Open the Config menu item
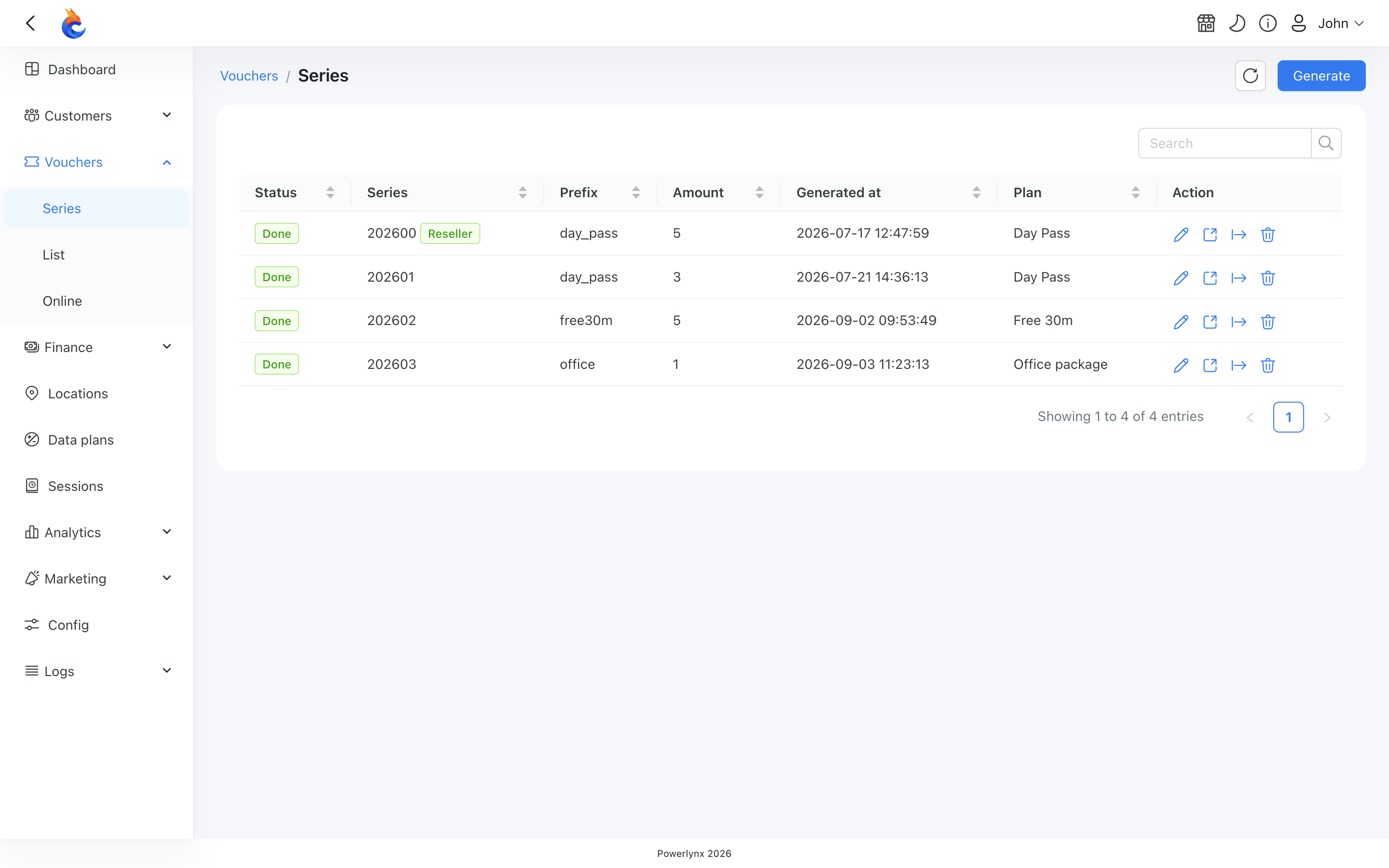1389x868 pixels. click(x=96, y=624)
